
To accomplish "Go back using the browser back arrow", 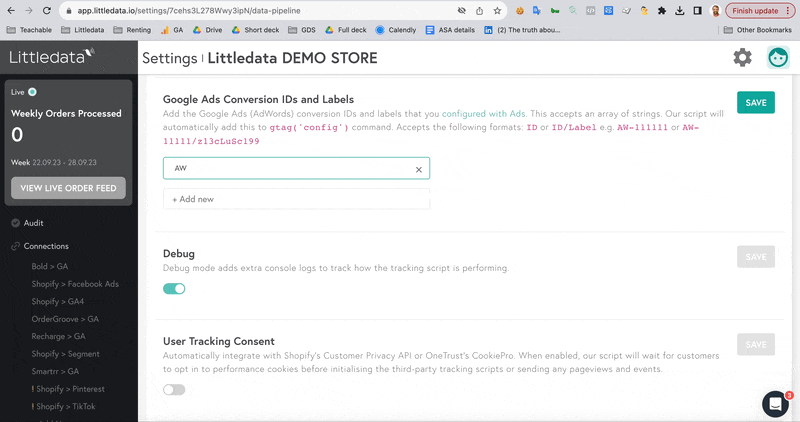I will 11,10.
